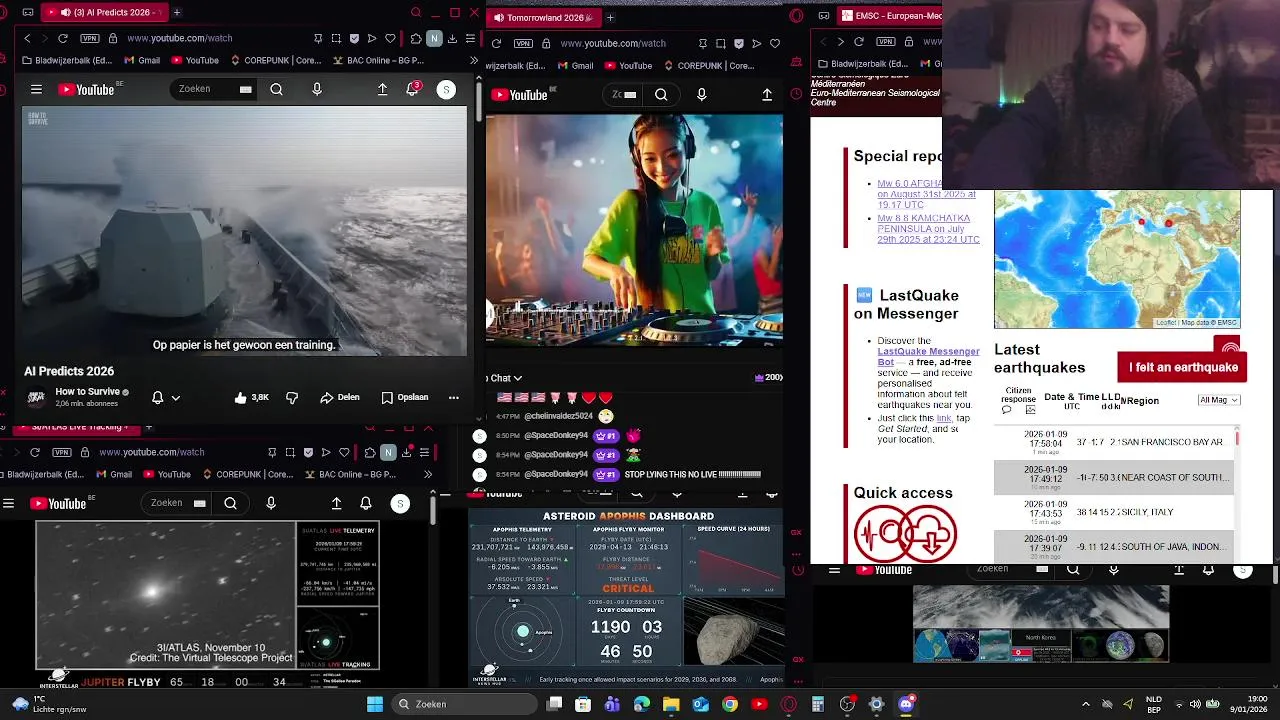Start voice search in the AI Predicts YouTube window
This screenshot has width=1280, height=720.
[317, 90]
